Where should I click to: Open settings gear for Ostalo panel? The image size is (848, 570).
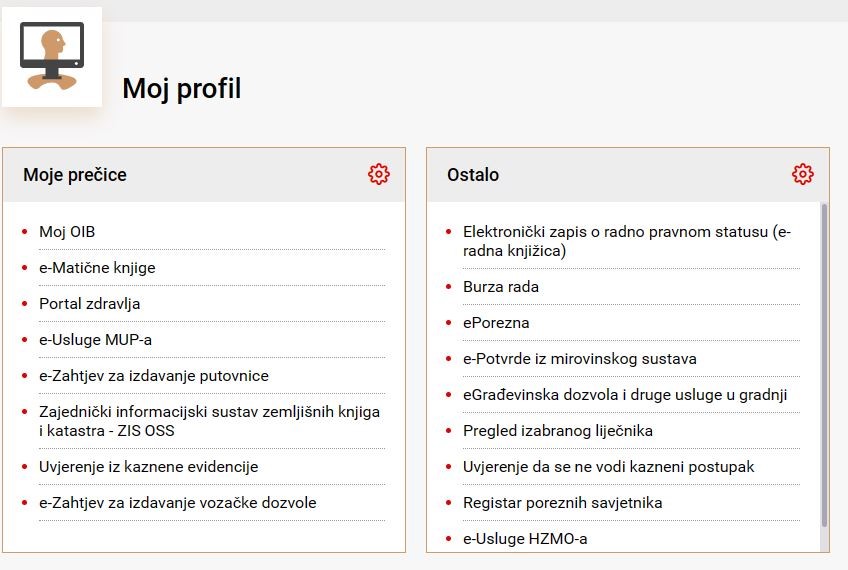pyautogui.click(x=803, y=174)
